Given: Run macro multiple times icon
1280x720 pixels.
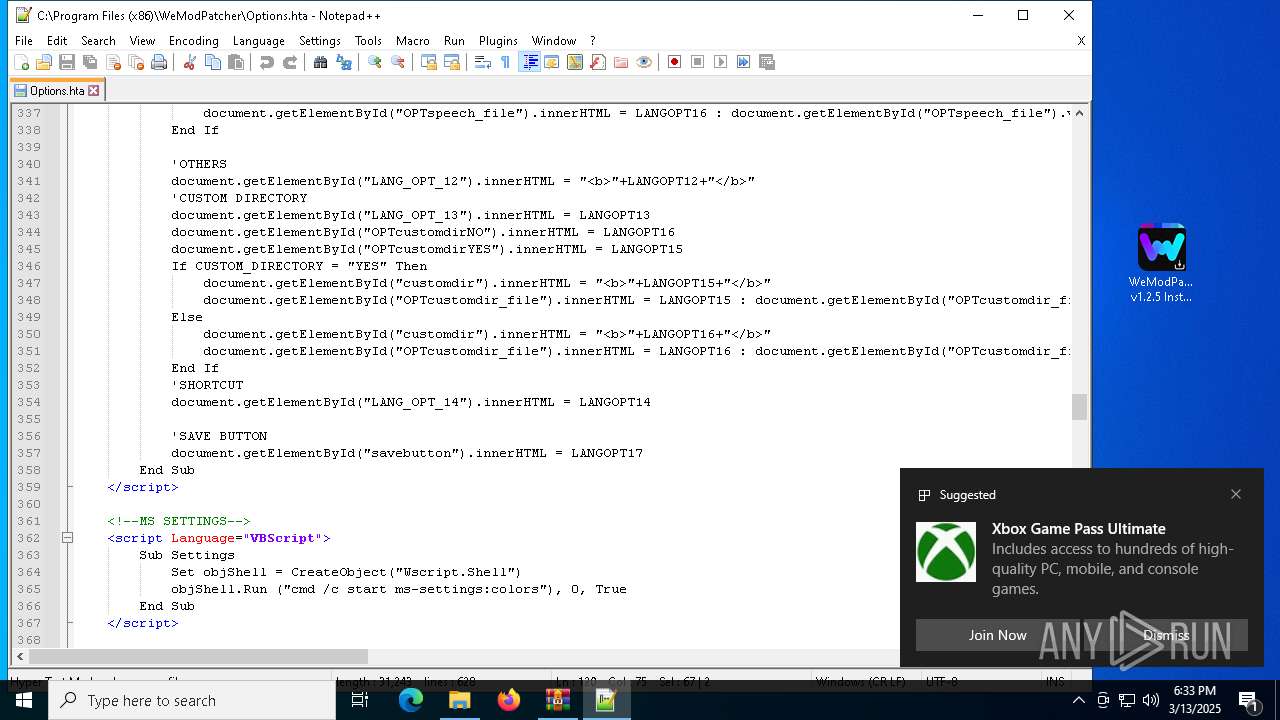Looking at the screenshot, I should click(744, 62).
